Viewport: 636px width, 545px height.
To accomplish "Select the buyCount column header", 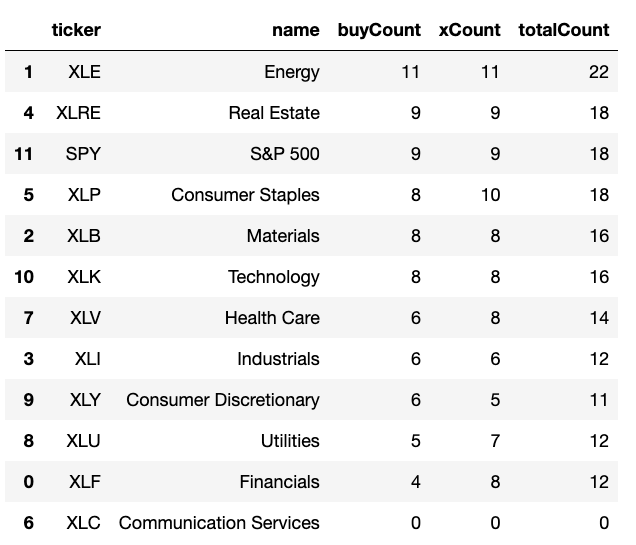I will click(380, 30).
